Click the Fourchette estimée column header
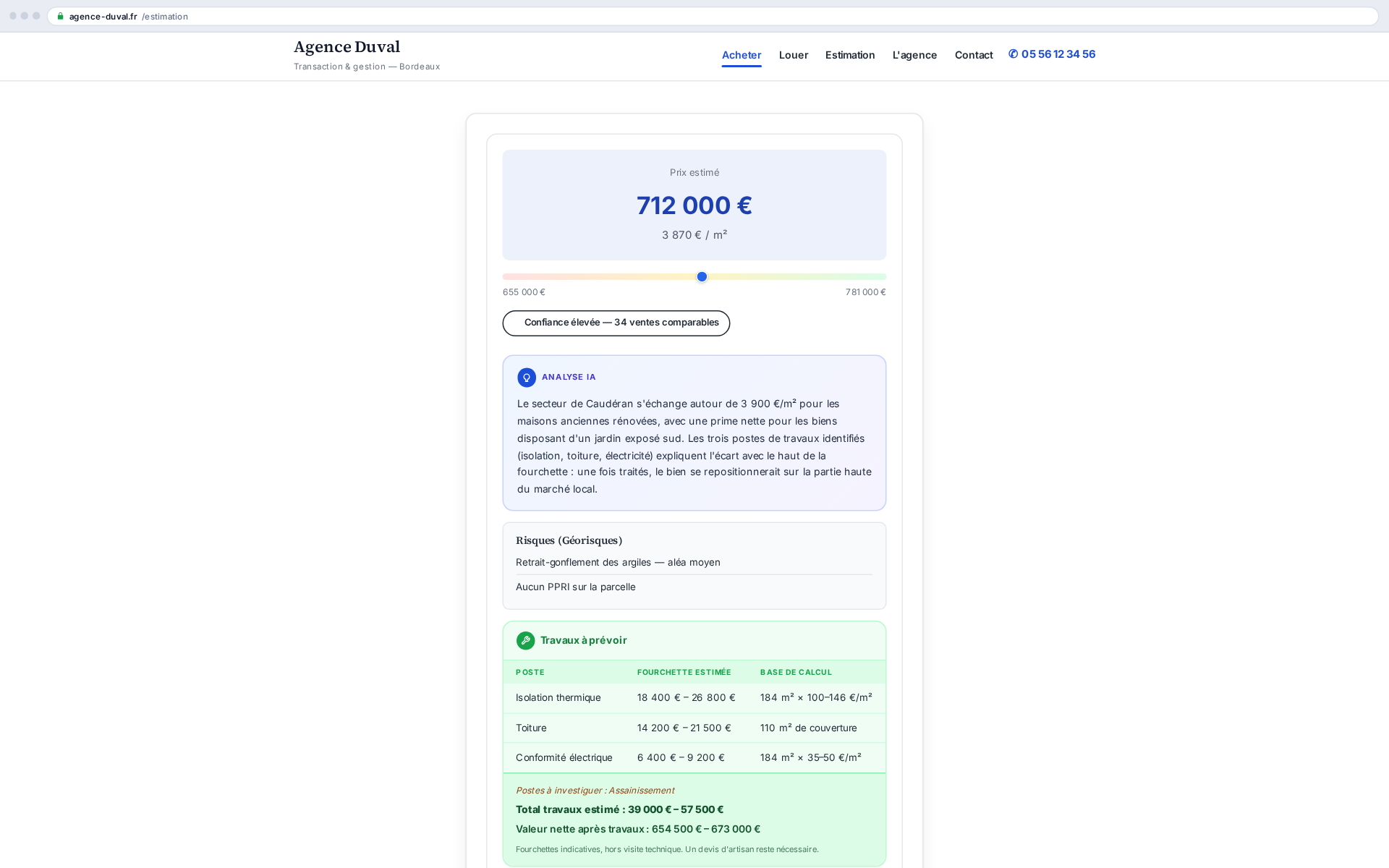Screen dimensions: 1389x868 point(684,673)
